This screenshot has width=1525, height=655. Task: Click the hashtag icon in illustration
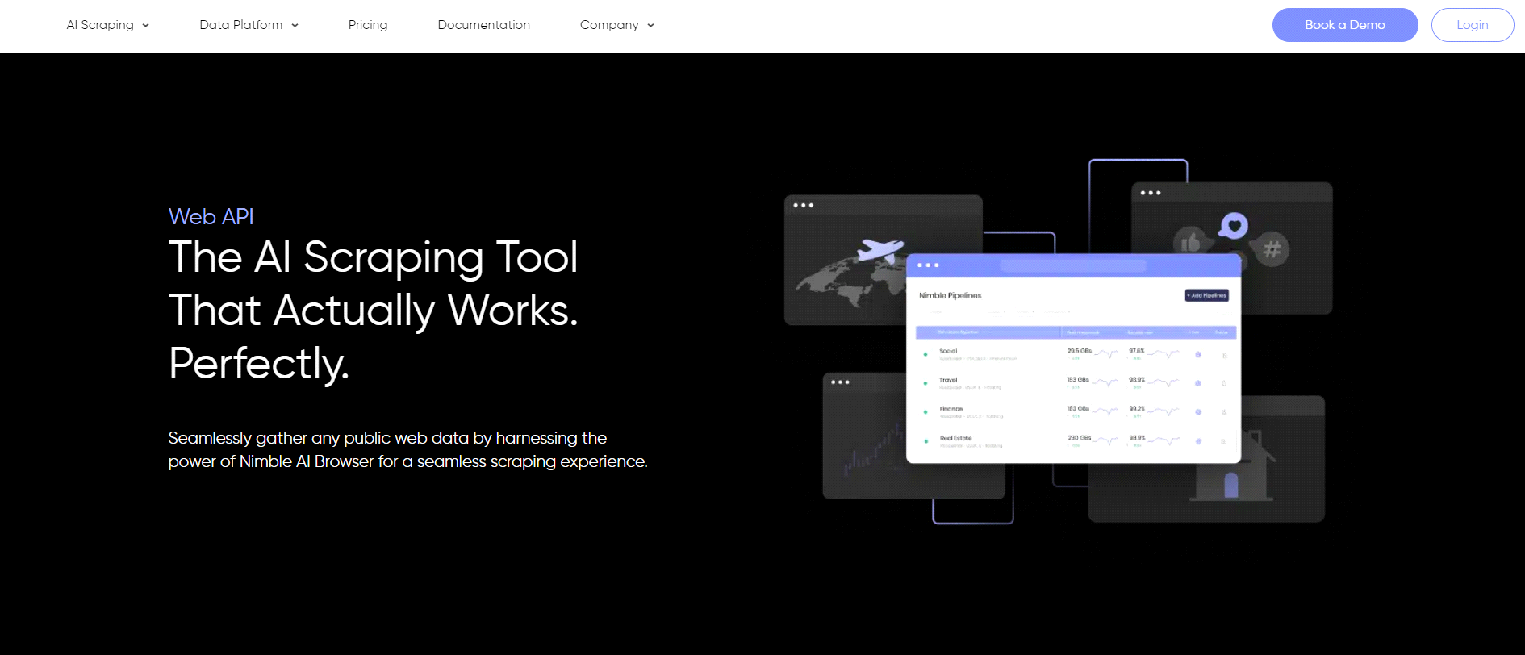pyautogui.click(x=1272, y=250)
